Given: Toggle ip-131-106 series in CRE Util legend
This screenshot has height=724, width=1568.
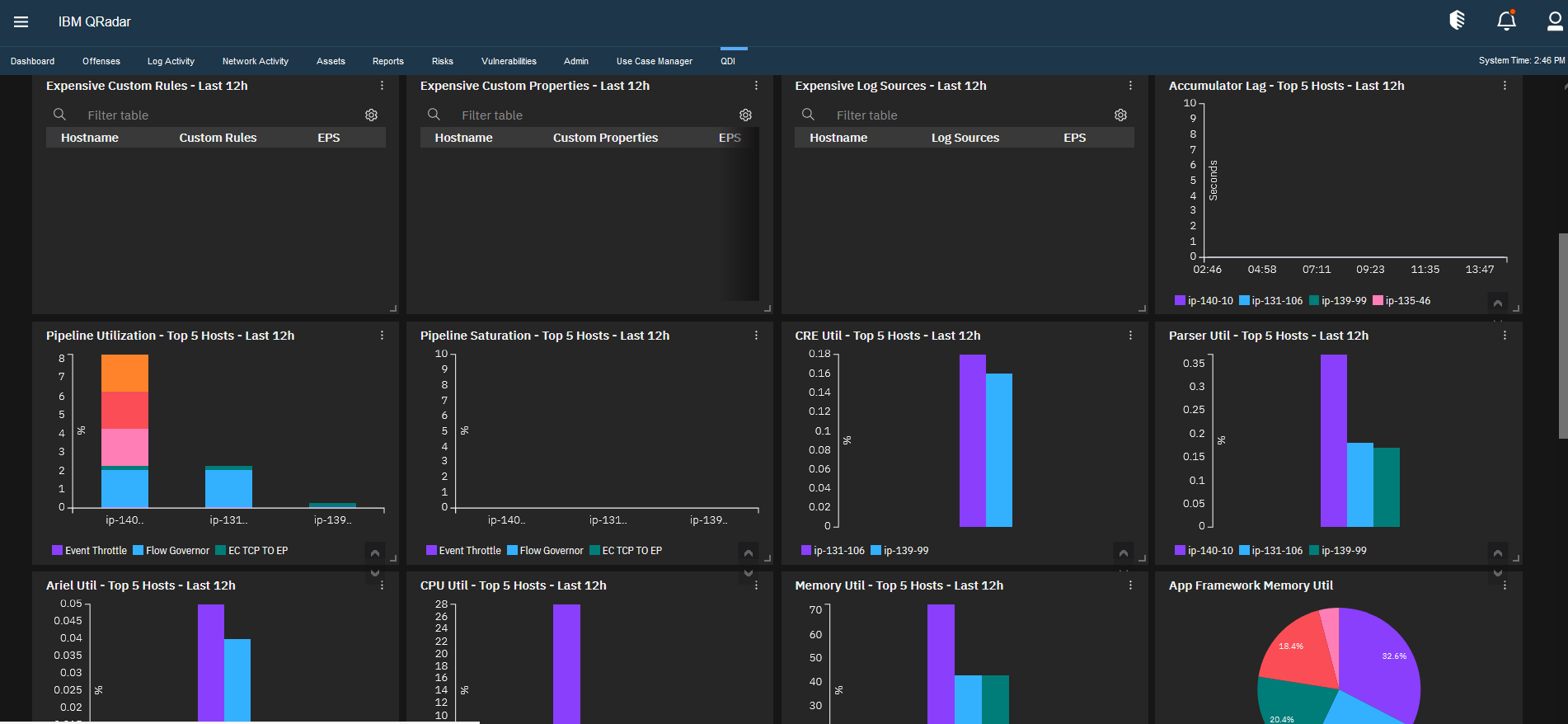Looking at the screenshot, I should click(x=833, y=551).
